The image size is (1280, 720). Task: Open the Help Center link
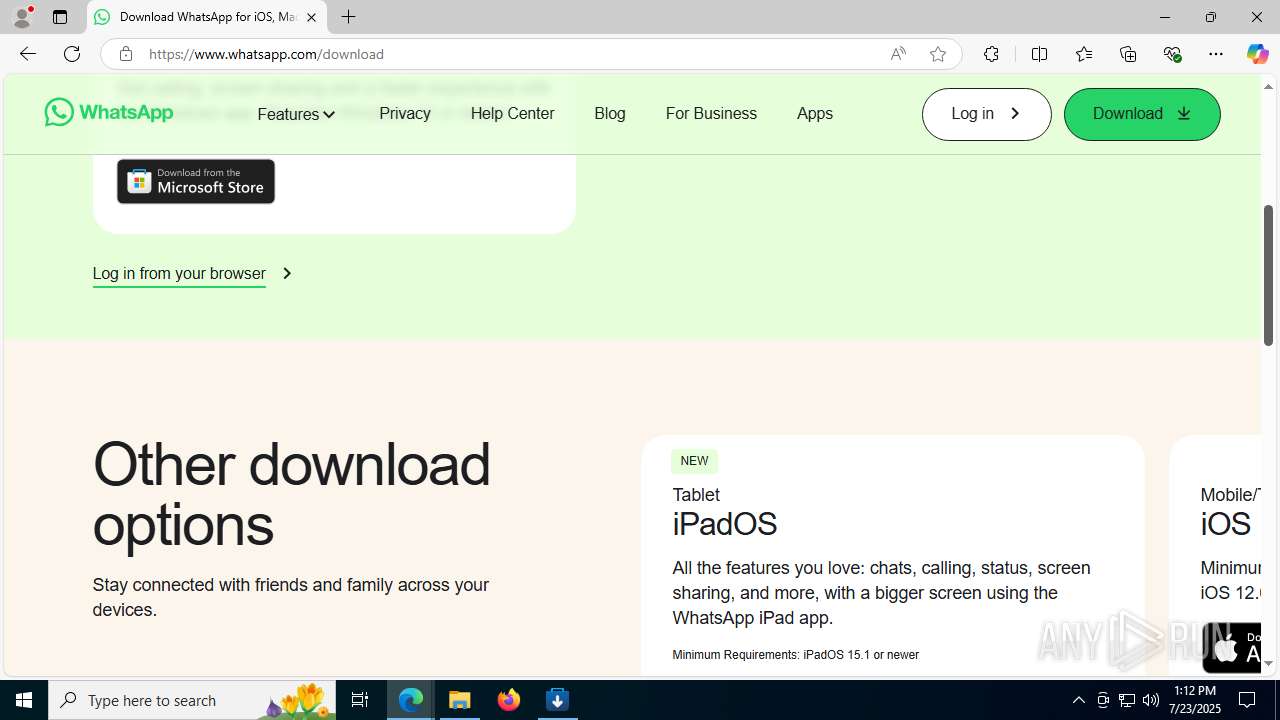(x=512, y=113)
